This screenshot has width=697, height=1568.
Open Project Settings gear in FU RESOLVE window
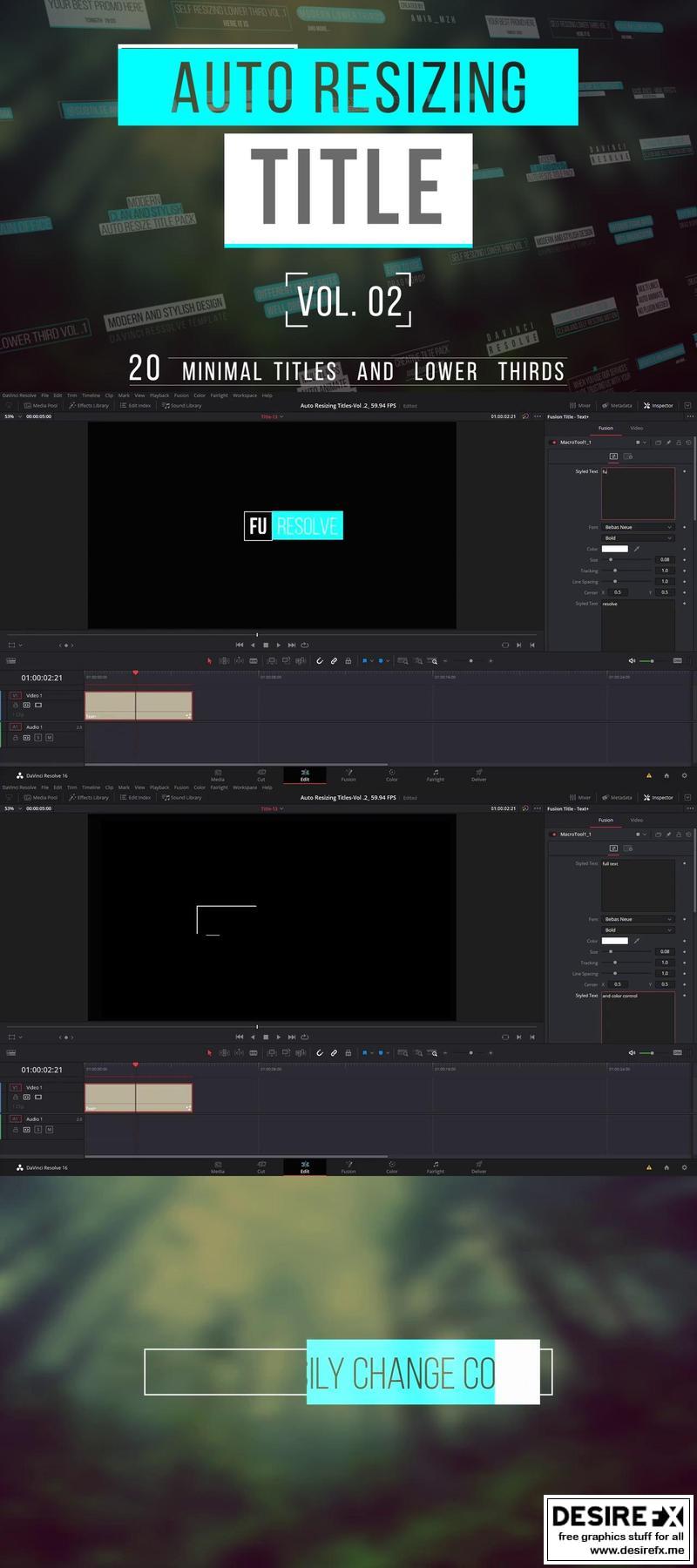(x=684, y=775)
